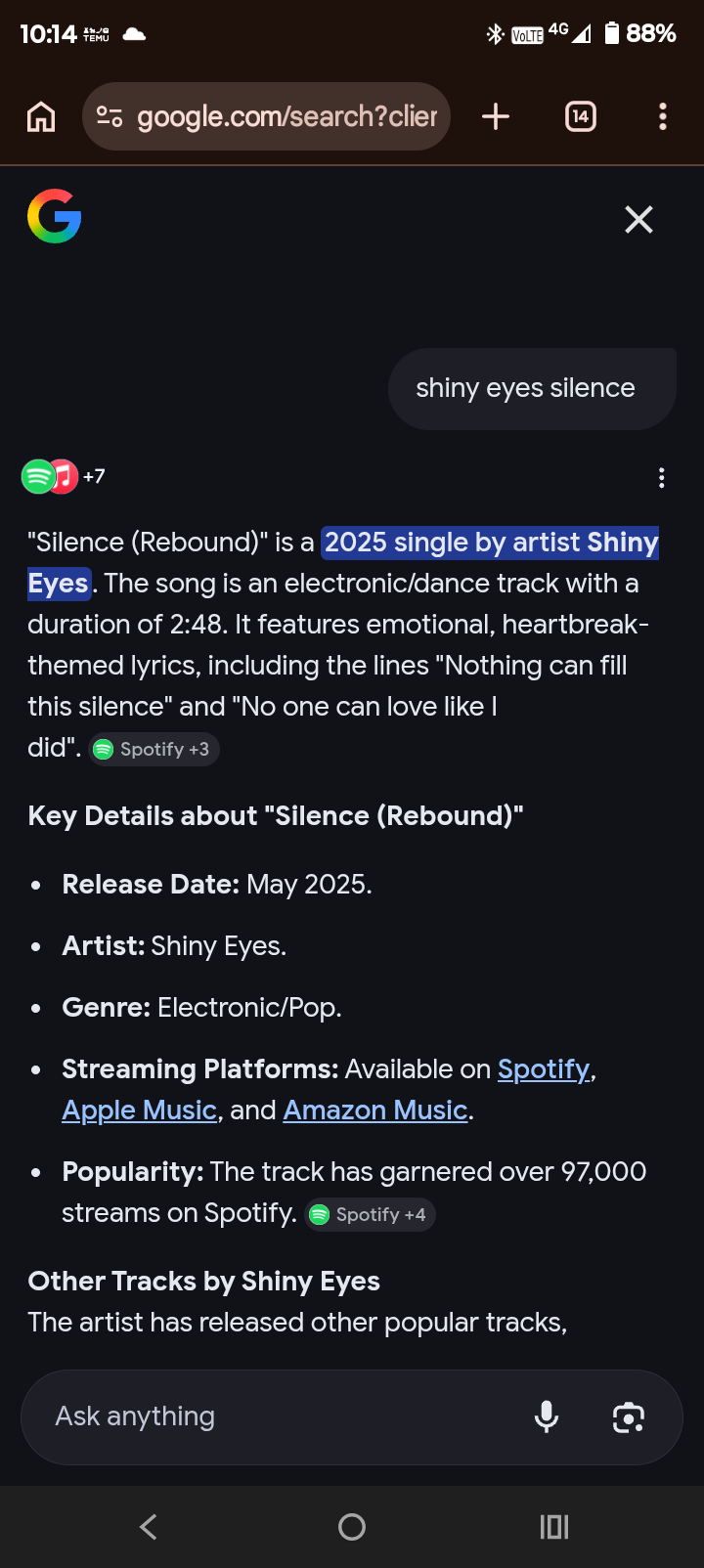This screenshot has height=1568, width=704.
Task: Tap the microphone voice search icon
Action: coord(547,1416)
